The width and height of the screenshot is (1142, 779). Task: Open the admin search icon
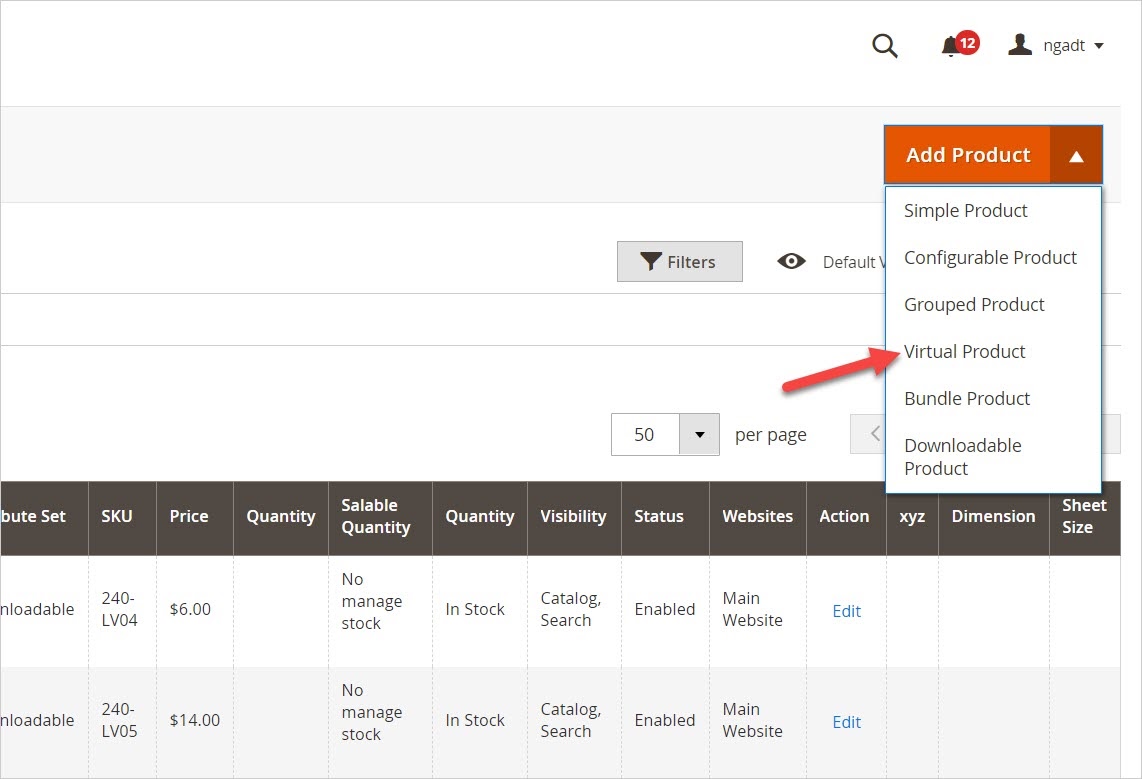(884, 45)
